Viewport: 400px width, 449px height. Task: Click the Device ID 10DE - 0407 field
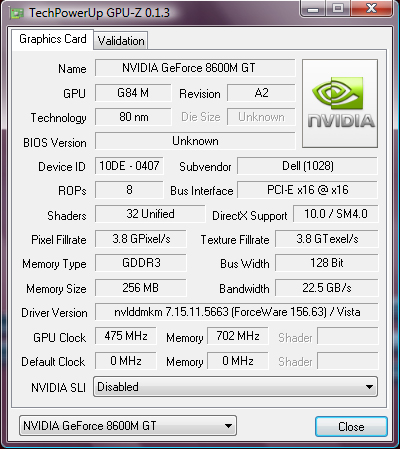click(129, 166)
